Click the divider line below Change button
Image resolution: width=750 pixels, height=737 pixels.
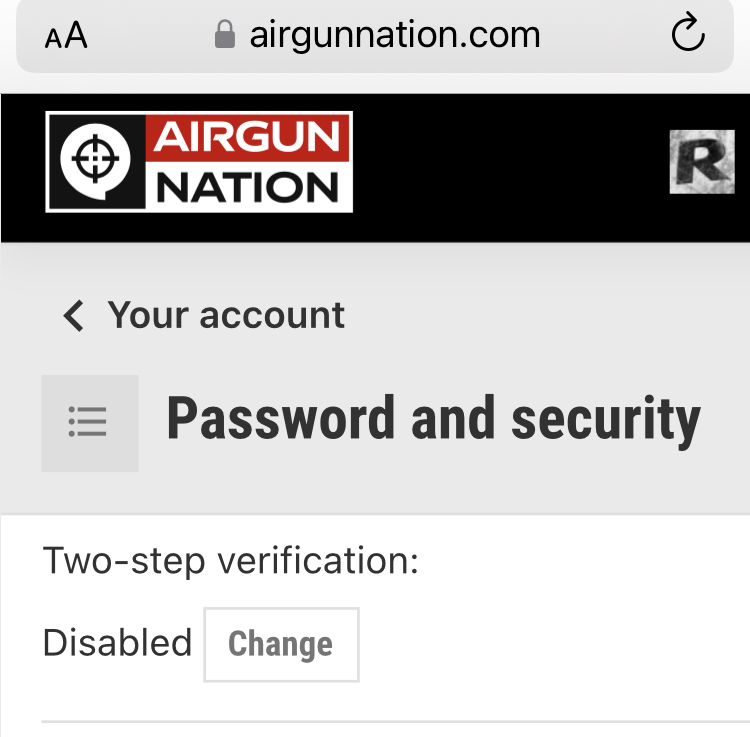click(395, 721)
